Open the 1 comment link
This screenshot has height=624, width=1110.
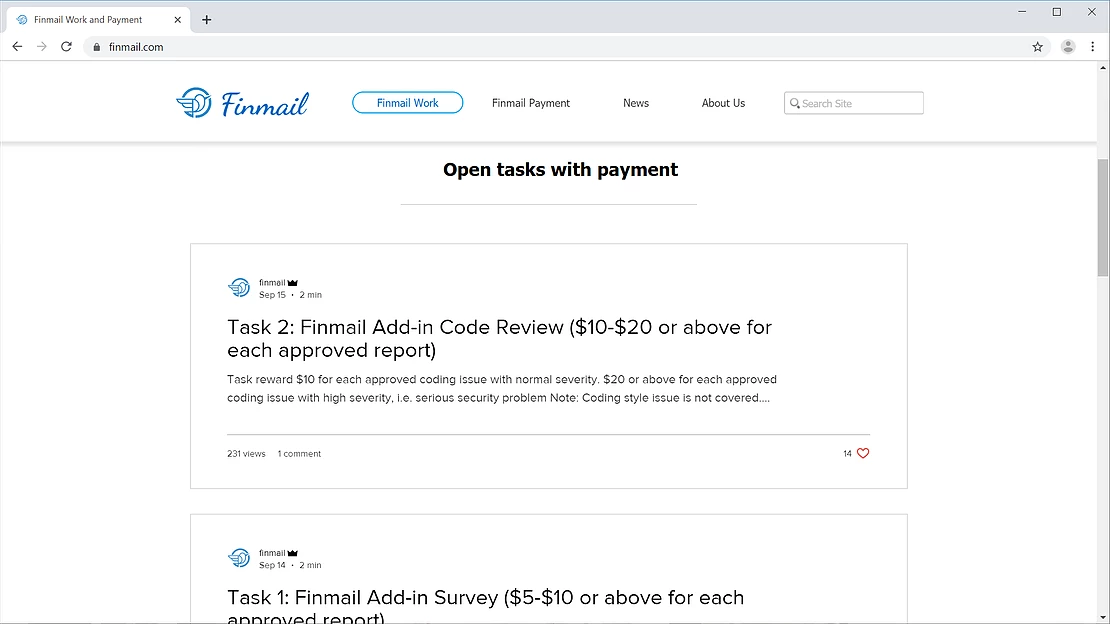(299, 454)
